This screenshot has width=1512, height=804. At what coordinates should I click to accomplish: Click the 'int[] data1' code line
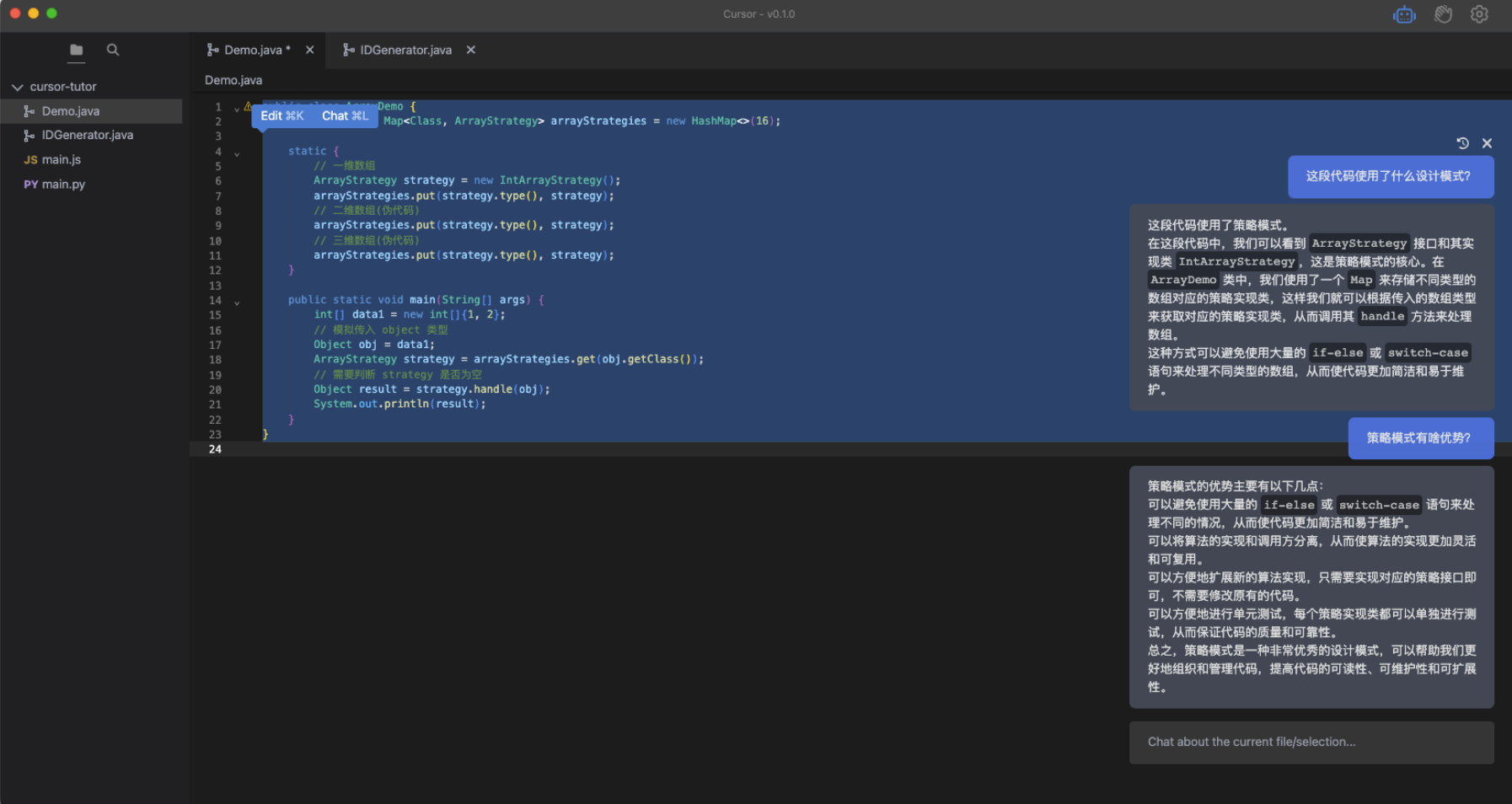point(410,314)
